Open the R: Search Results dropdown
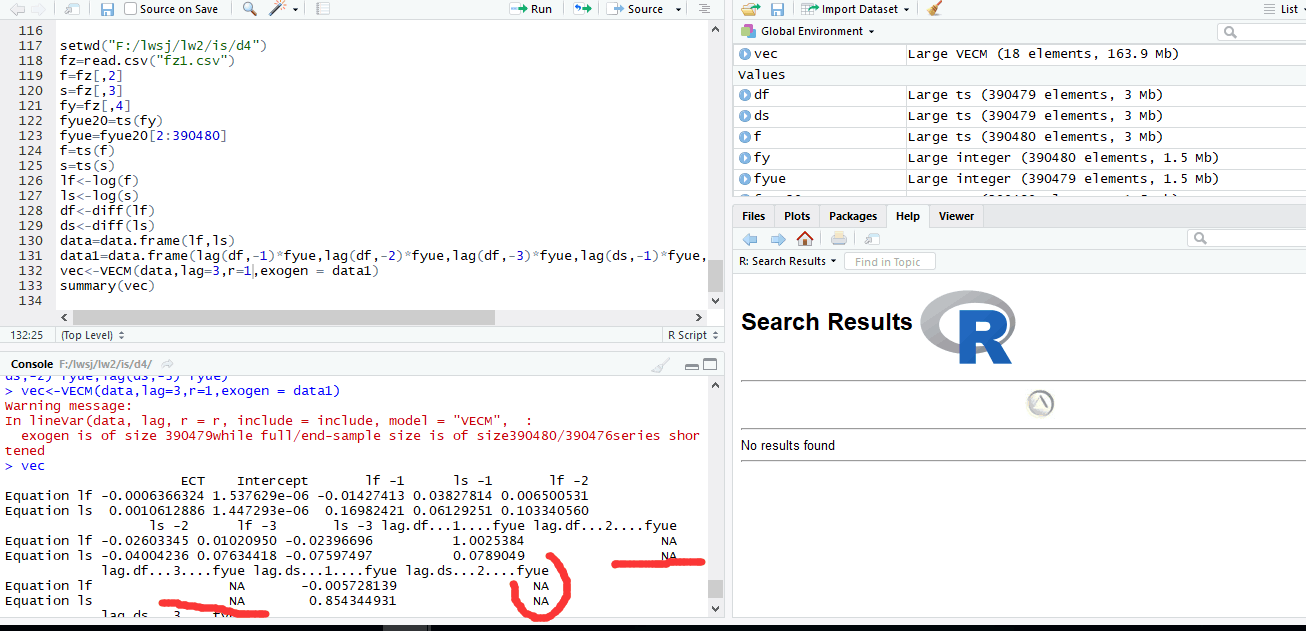1306x631 pixels. (788, 261)
